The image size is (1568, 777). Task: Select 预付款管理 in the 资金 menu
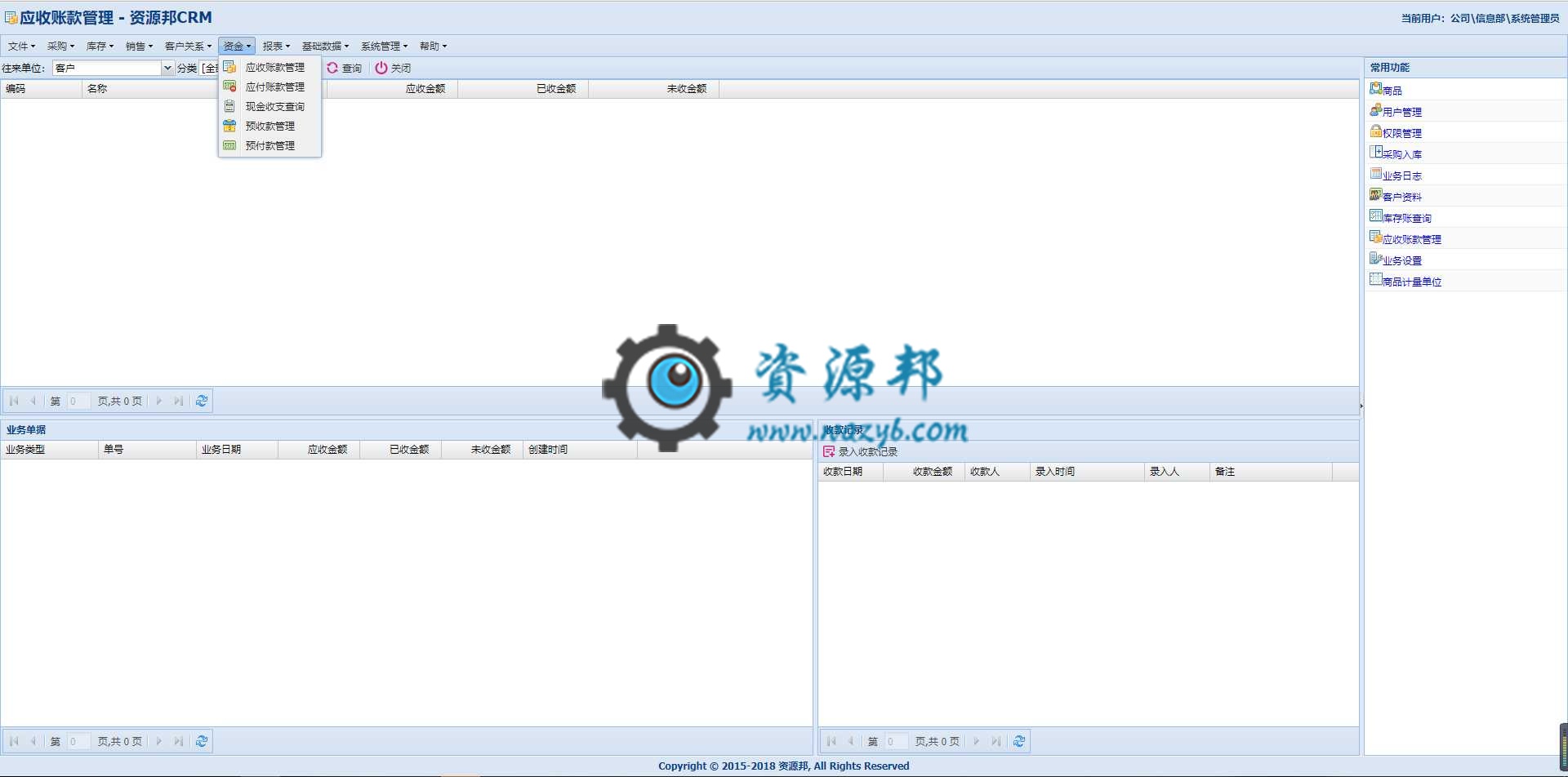[x=269, y=146]
